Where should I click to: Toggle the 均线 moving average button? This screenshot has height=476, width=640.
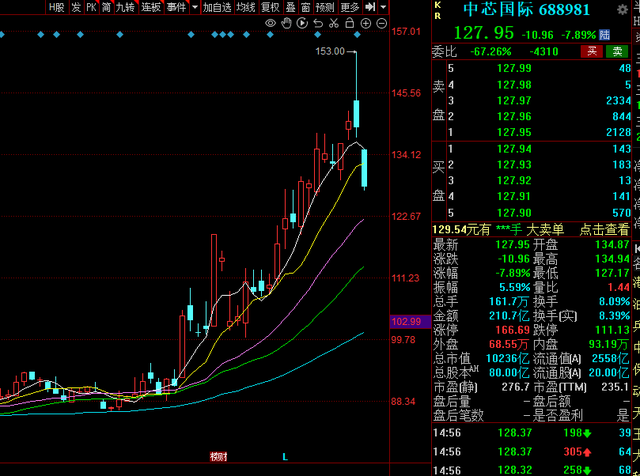pos(246,7)
